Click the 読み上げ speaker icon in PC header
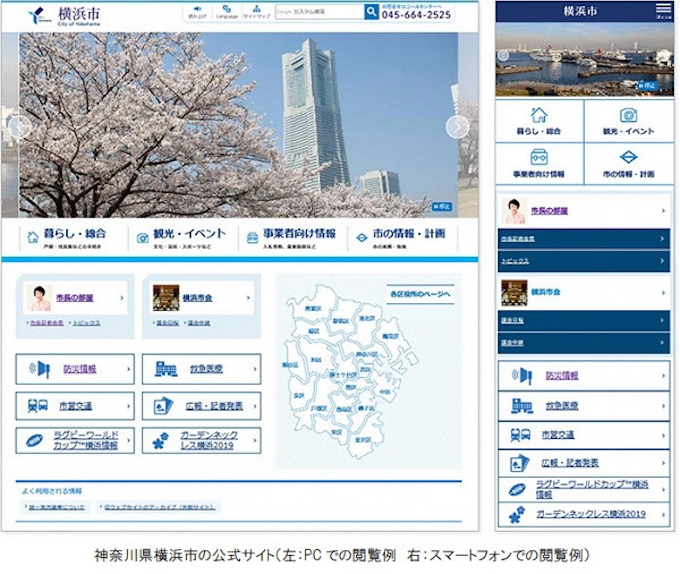 pos(196,13)
